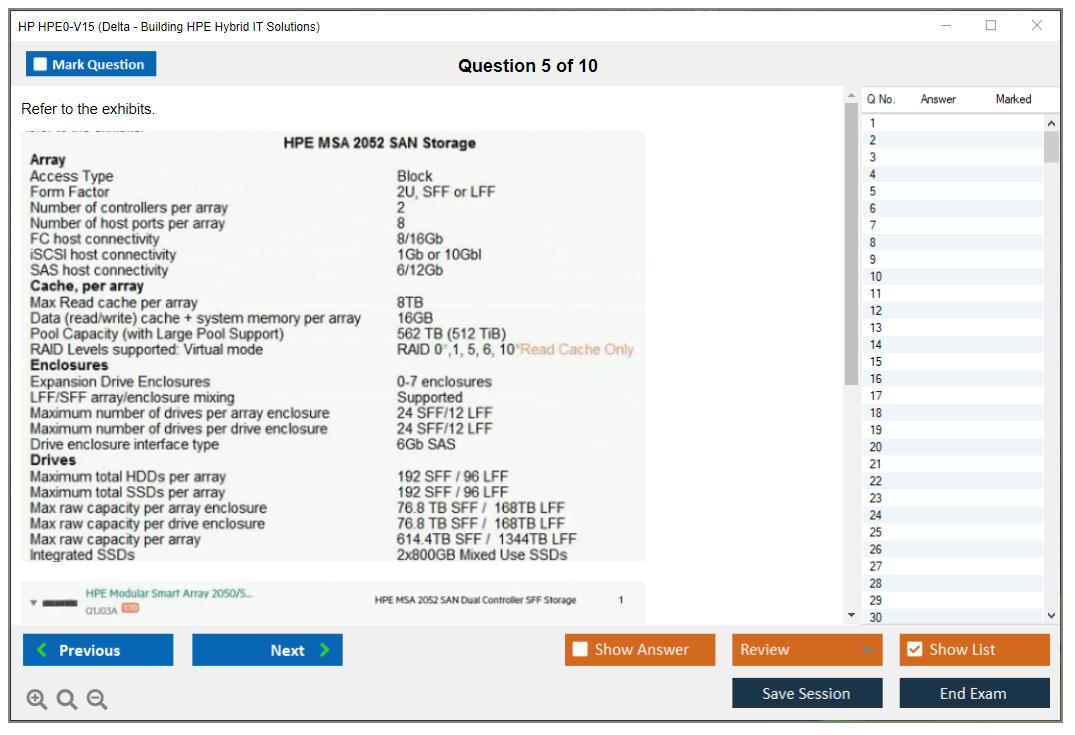The image size is (1075, 735).
Task: Click the CTO badge next to Q1J03A
Action: [130, 609]
